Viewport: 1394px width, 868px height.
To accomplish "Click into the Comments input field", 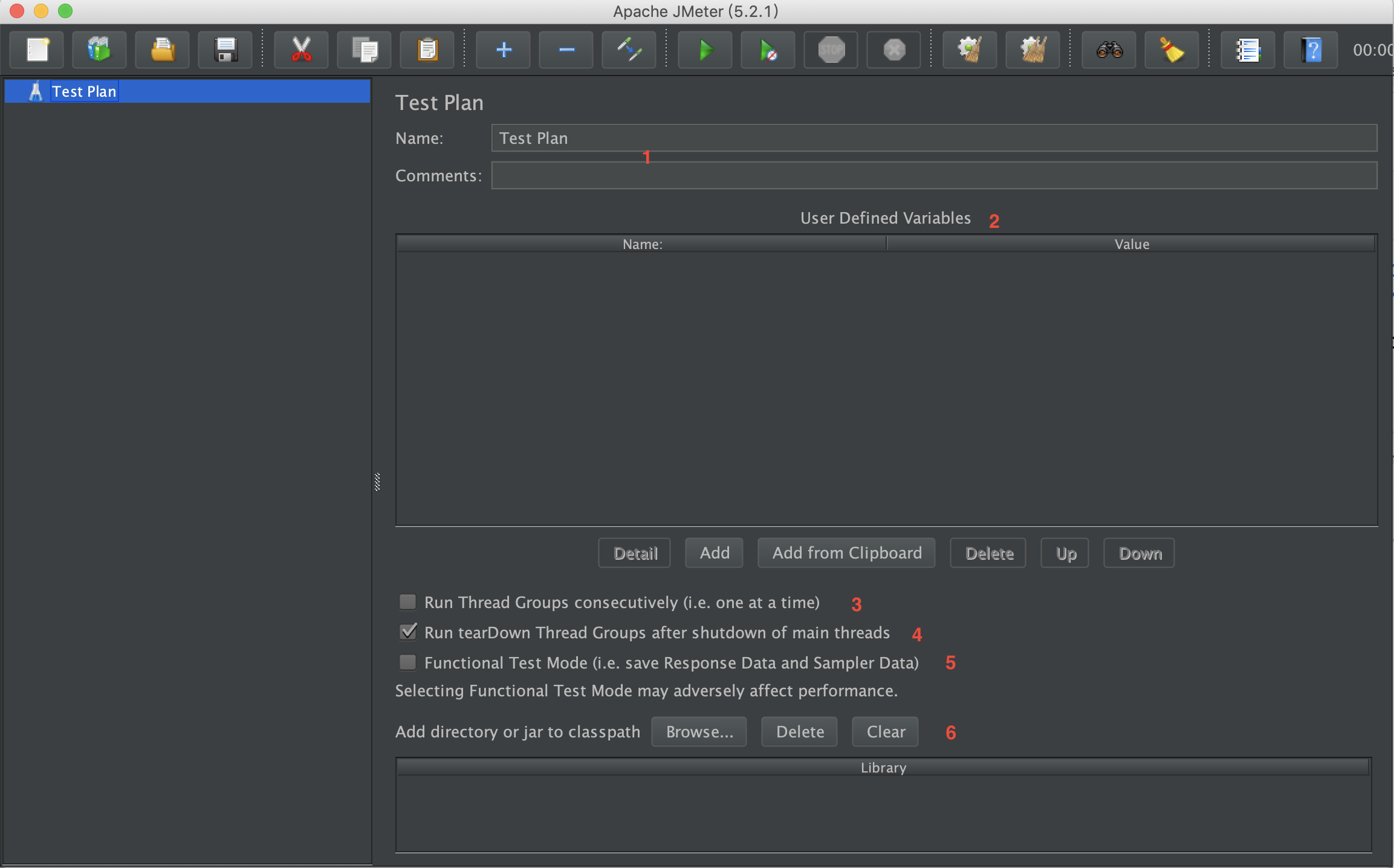I will (x=934, y=175).
